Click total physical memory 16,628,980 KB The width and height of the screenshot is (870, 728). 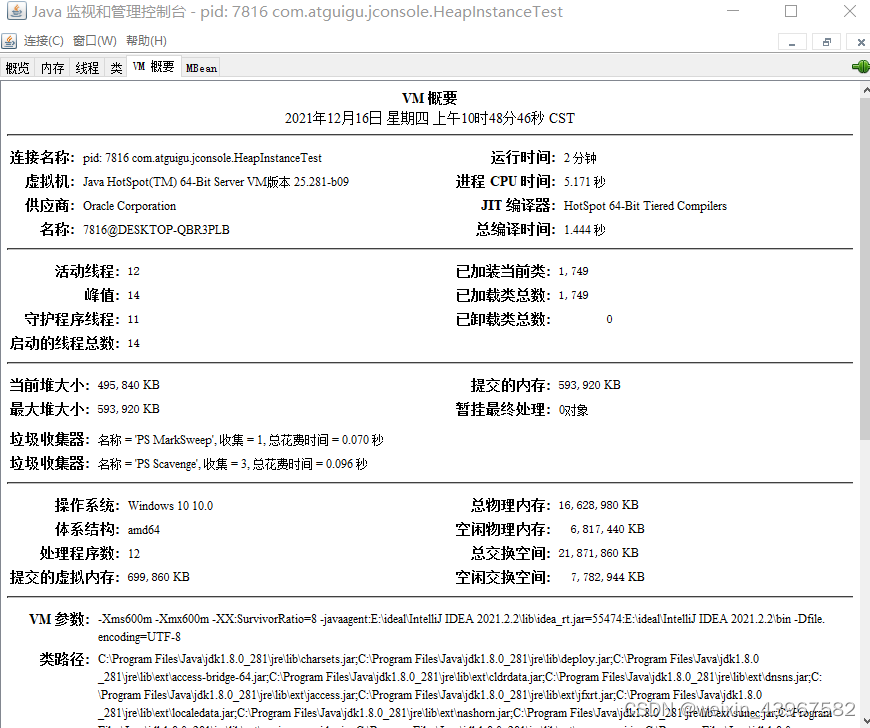[598, 505]
